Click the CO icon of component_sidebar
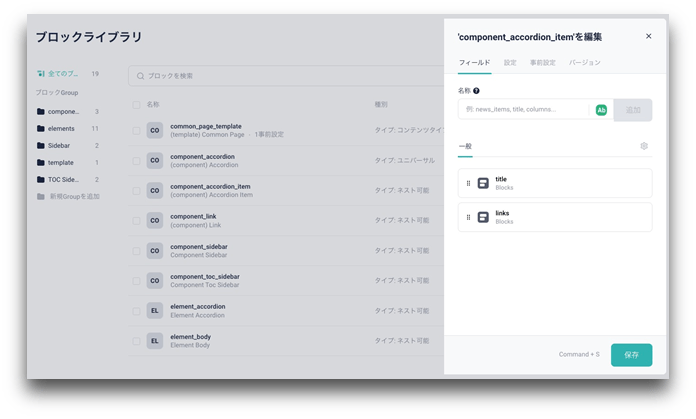This screenshot has height=419, width=696. [154, 251]
